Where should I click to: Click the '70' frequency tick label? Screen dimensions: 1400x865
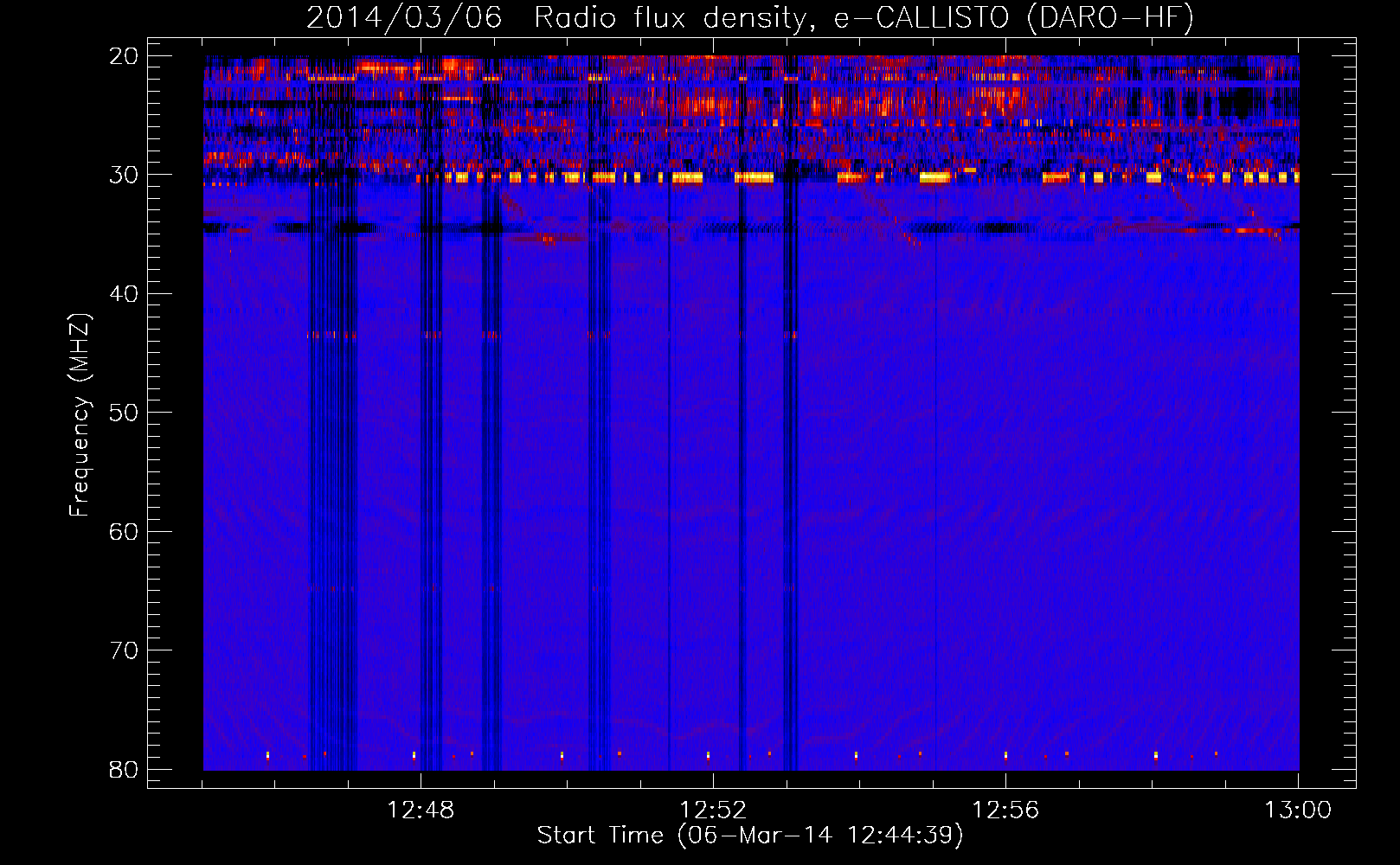124,650
